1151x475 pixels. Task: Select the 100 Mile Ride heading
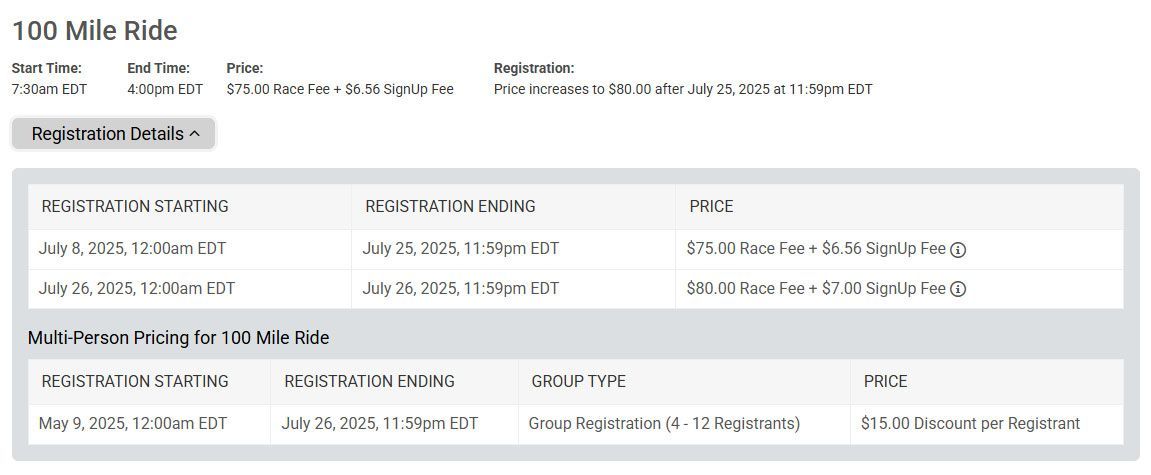(95, 31)
